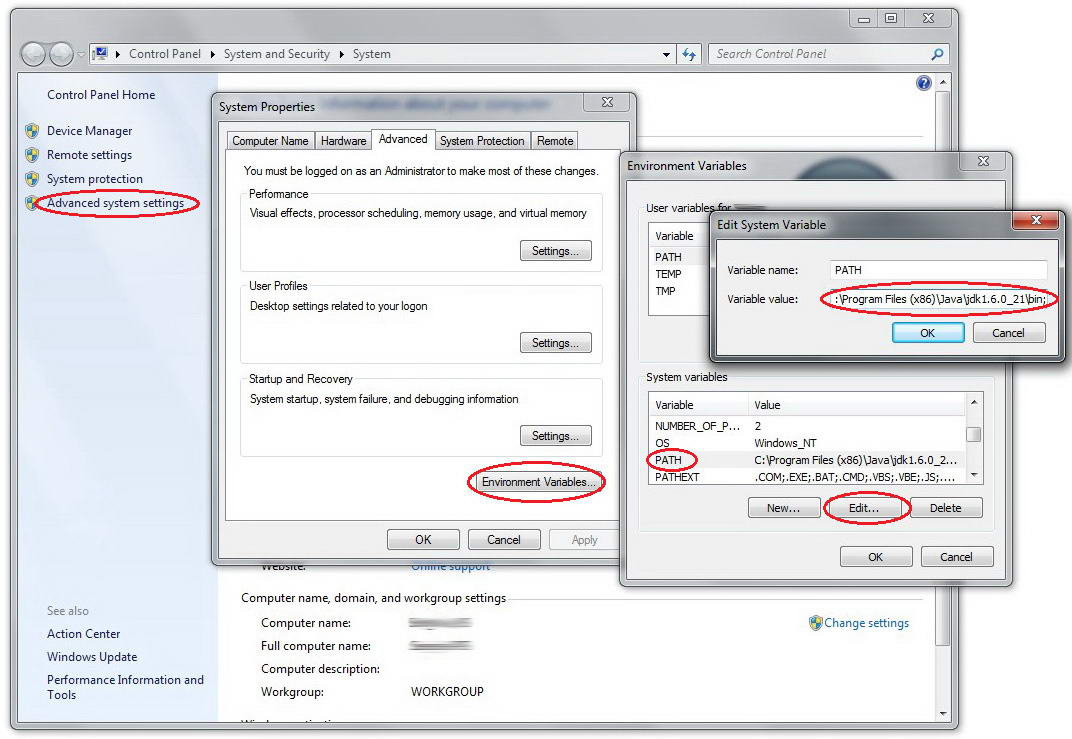Image resolution: width=1072 pixels, height=739 pixels.
Task: Click the computer icon in address bar
Action: pos(100,53)
